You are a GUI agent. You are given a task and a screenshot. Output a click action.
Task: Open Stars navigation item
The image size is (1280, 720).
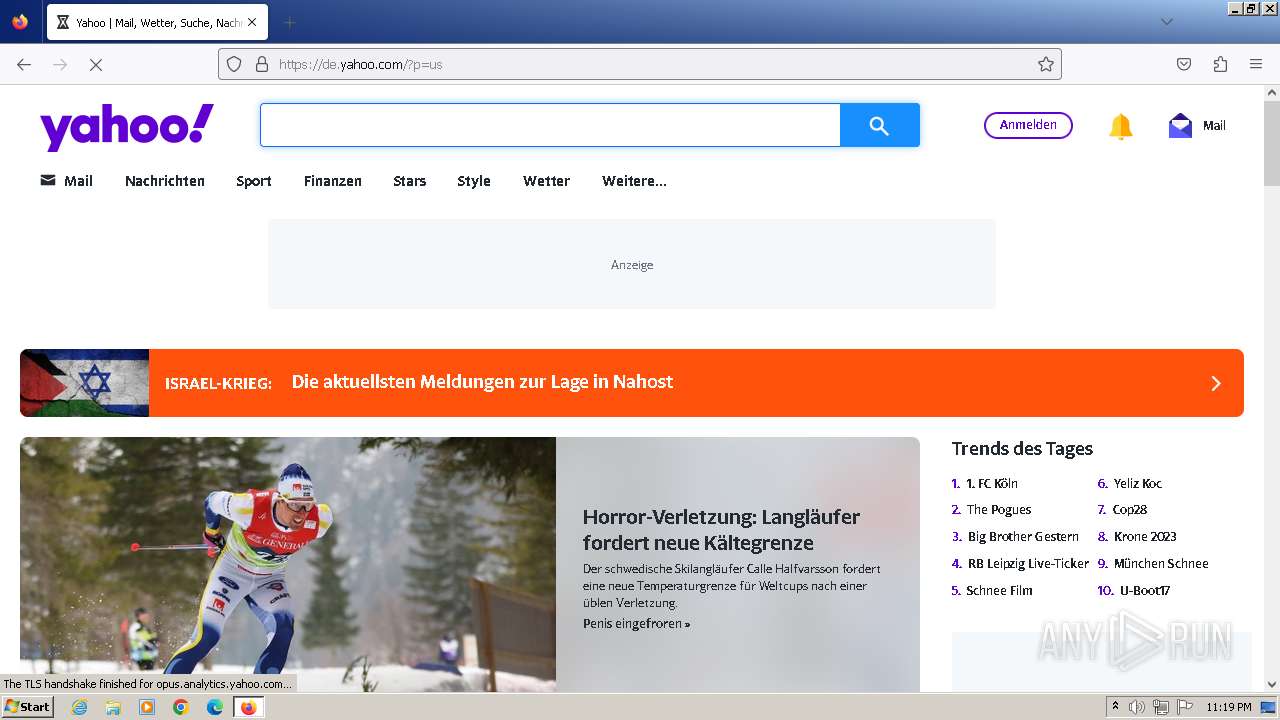coord(410,181)
